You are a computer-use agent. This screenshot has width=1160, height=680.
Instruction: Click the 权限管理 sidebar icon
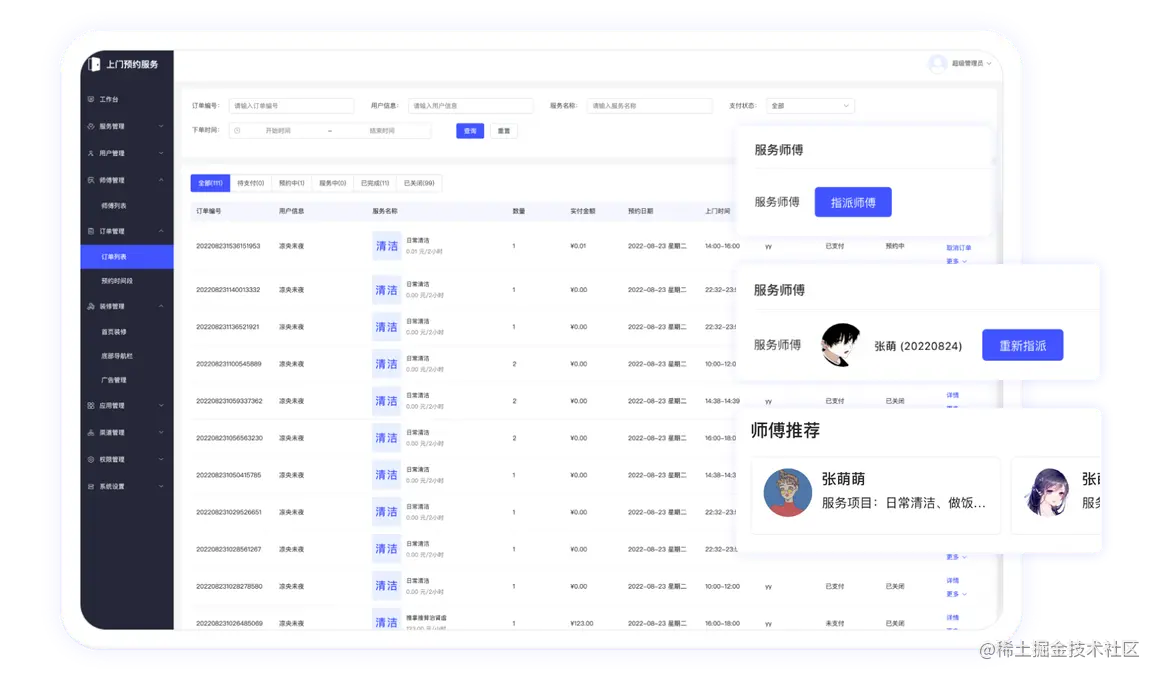tap(91, 459)
